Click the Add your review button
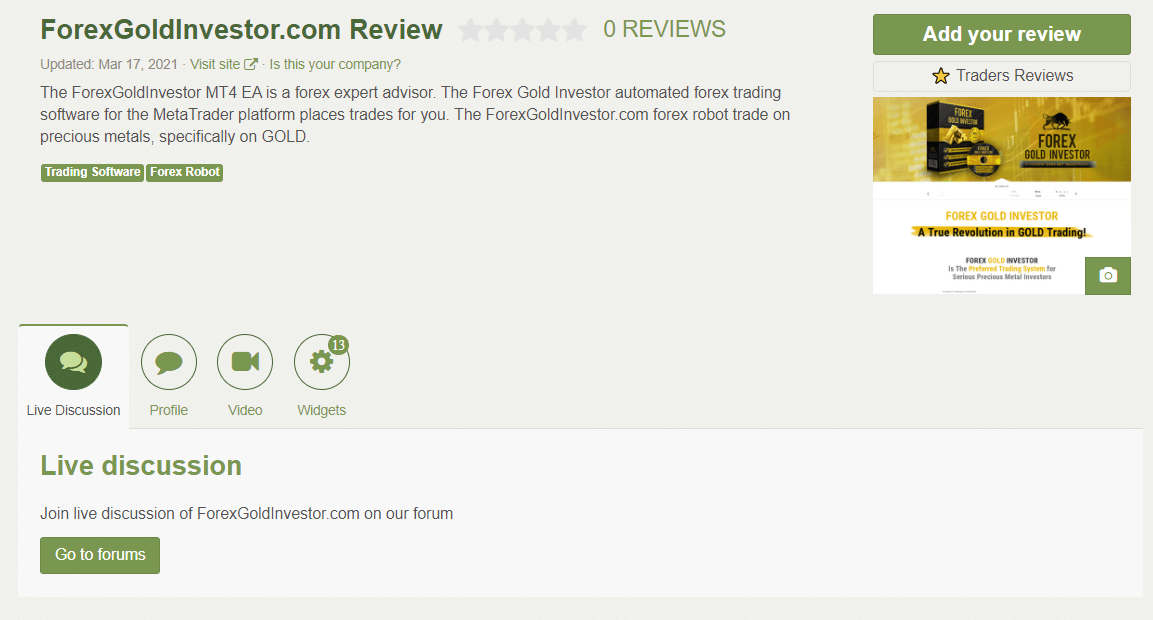The width and height of the screenshot is (1153, 620). click(1002, 35)
